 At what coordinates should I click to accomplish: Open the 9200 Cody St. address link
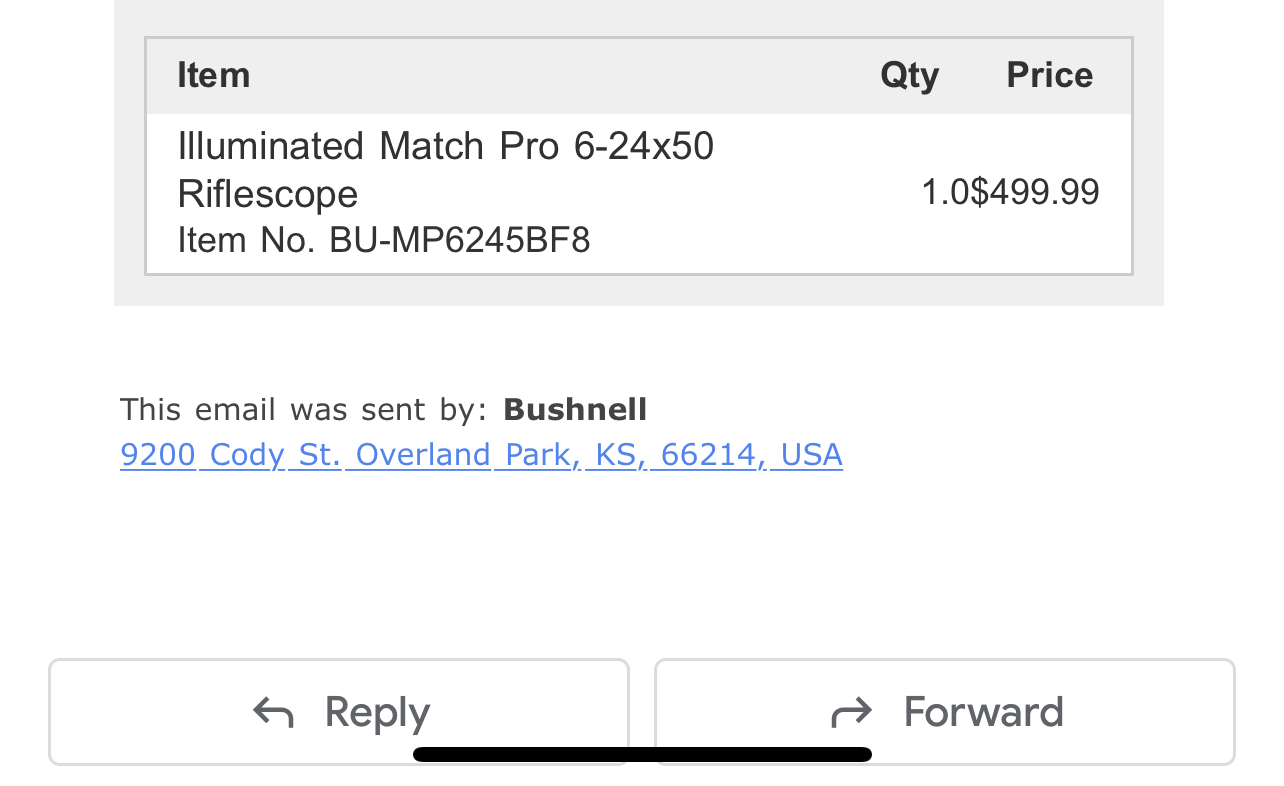click(481, 454)
